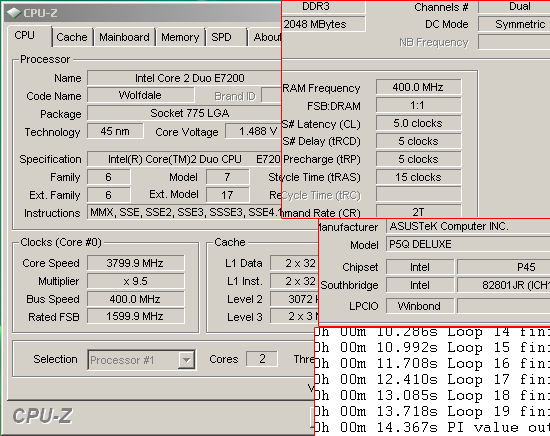Switch to the Mainboard tab
The height and width of the screenshot is (436, 550).
pos(125,37)
